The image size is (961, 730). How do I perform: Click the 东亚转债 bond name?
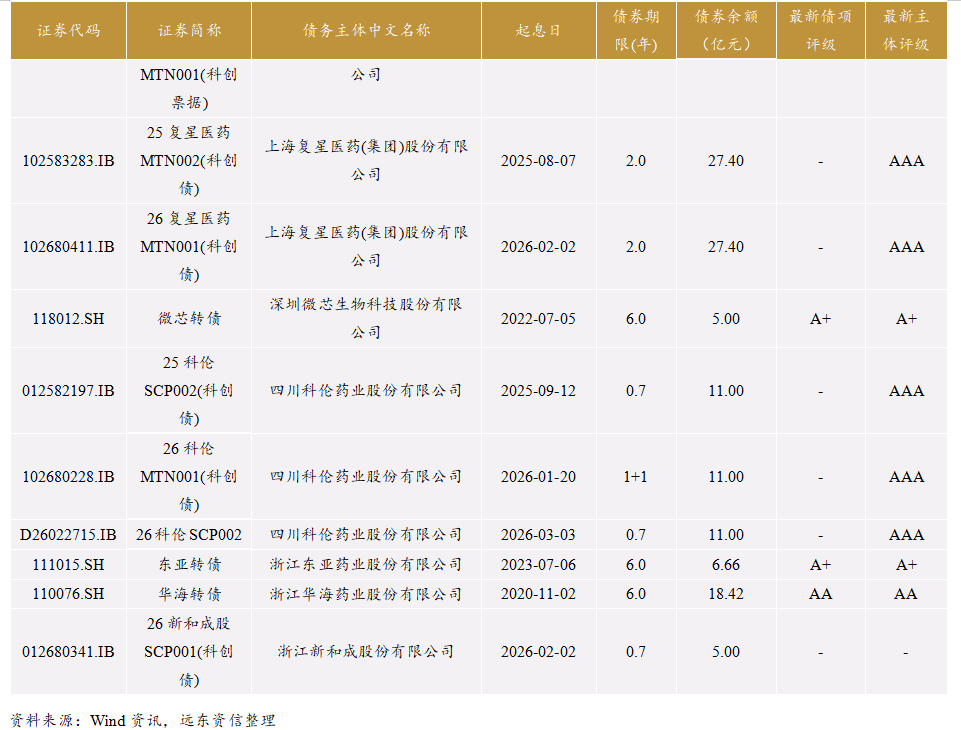pyautogui.click(x=189, y=565)
